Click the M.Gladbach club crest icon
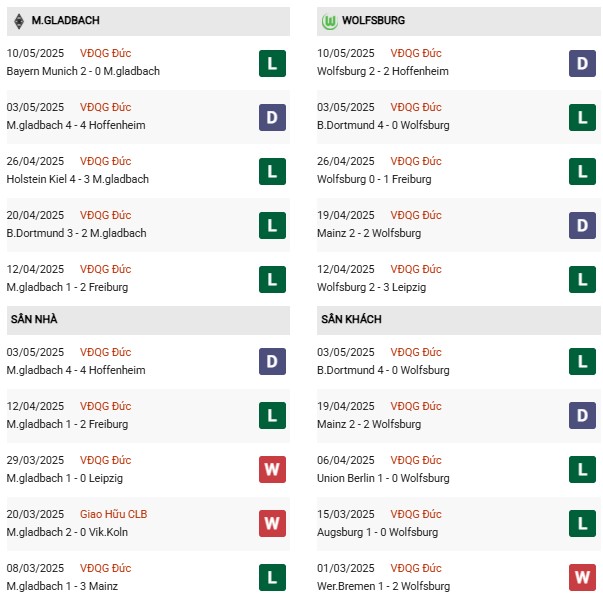 (19, 21)
